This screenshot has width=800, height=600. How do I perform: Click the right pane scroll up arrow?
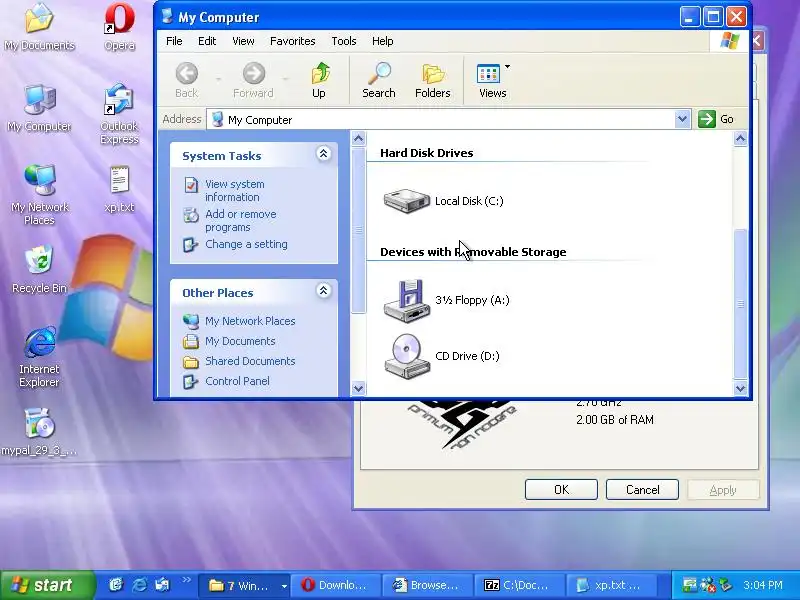coord(740,138)
